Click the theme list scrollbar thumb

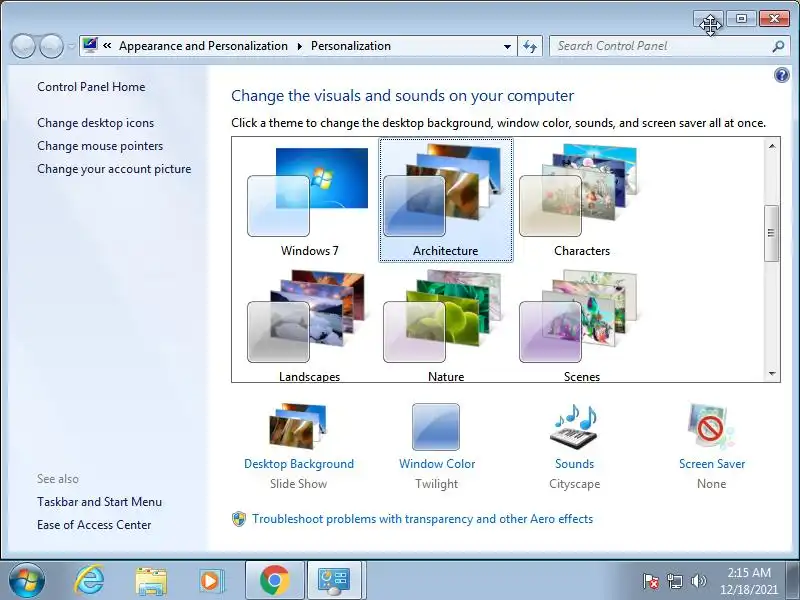(771, 233)
